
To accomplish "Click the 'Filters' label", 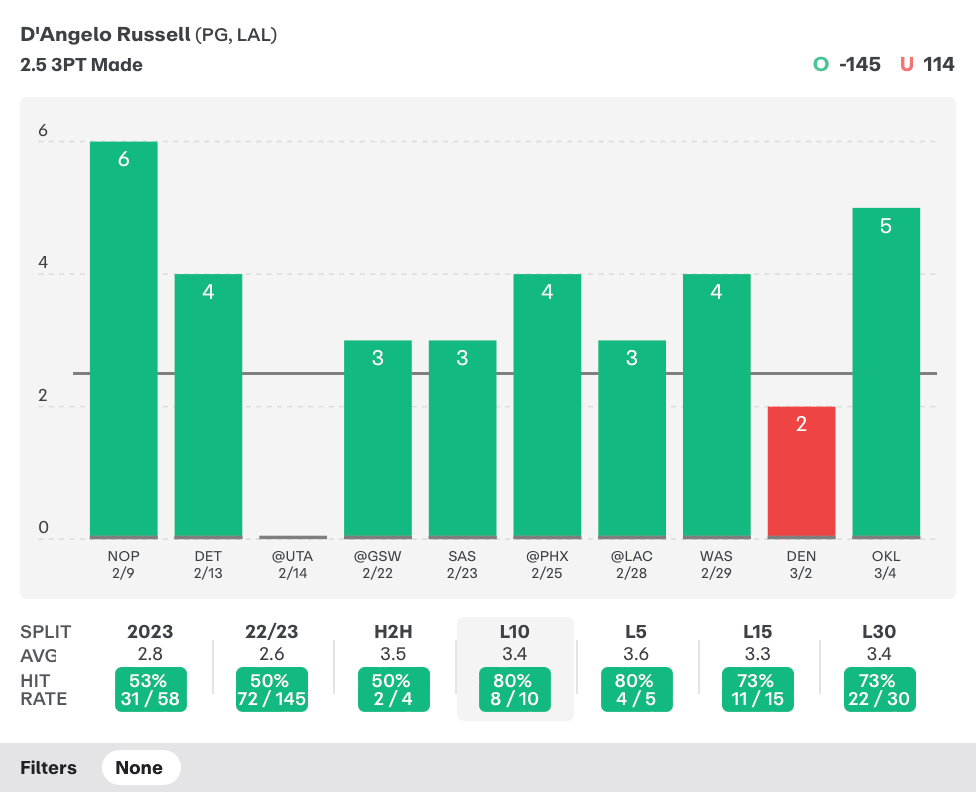I will coord(49,768).
